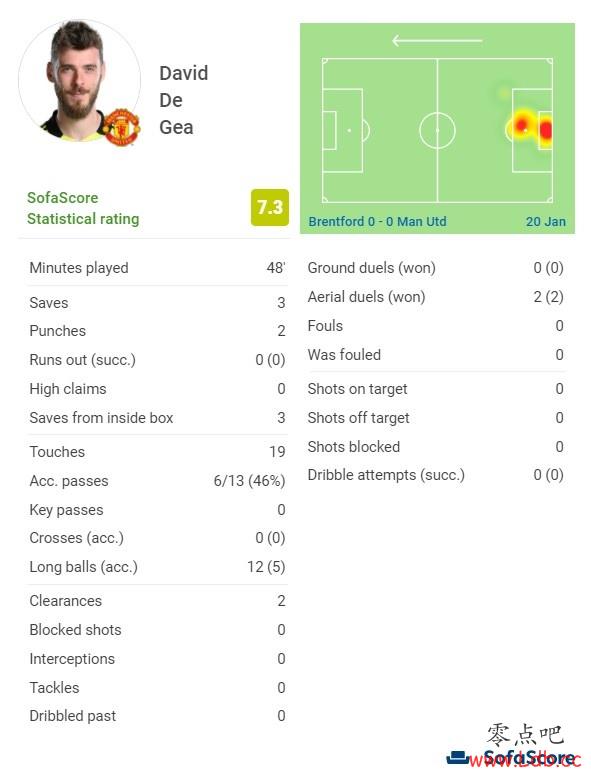Click the Manchester United club crest
591x770 pixels.
pos(121,127)
